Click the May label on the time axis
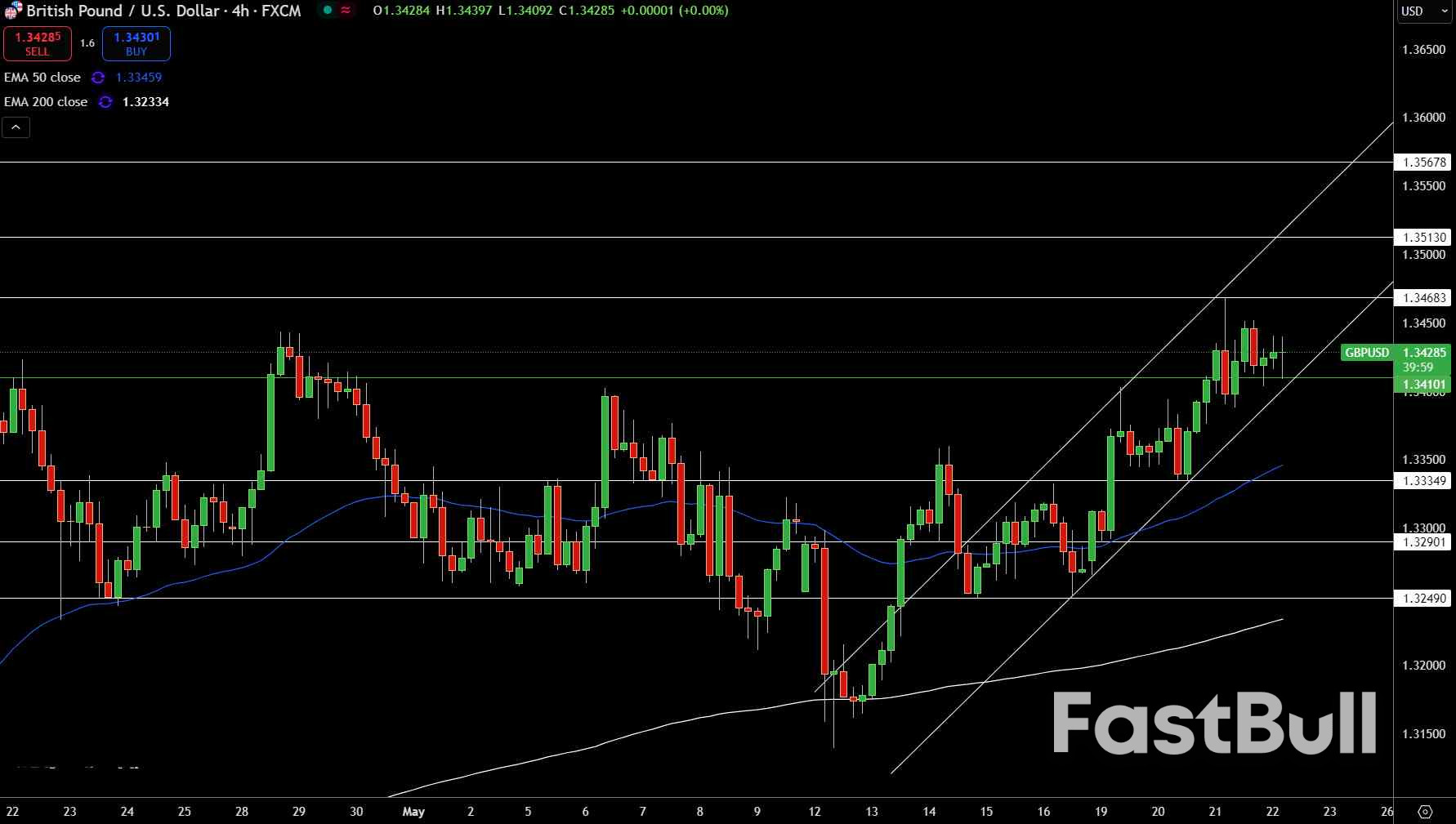 point(413,812)
